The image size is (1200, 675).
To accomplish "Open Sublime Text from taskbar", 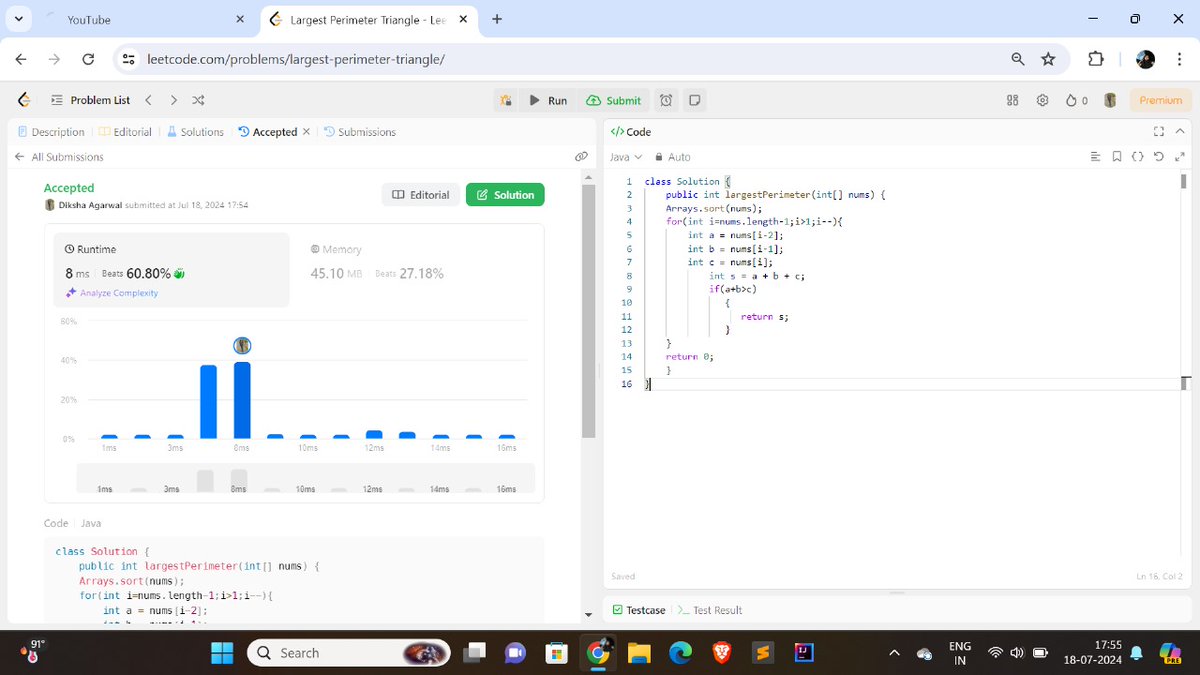I will 762,653.
